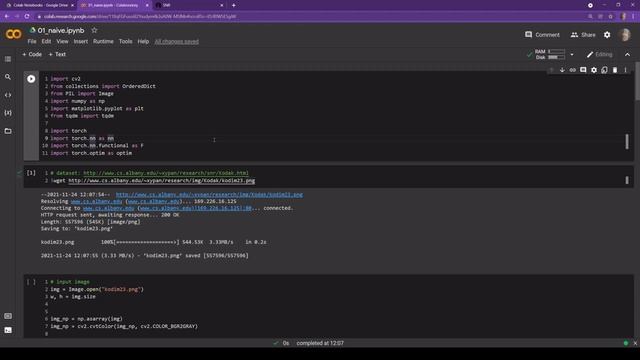640x360 pixels.
Task: Click the 'import torch' code line
Action: [x=69, y=131]
